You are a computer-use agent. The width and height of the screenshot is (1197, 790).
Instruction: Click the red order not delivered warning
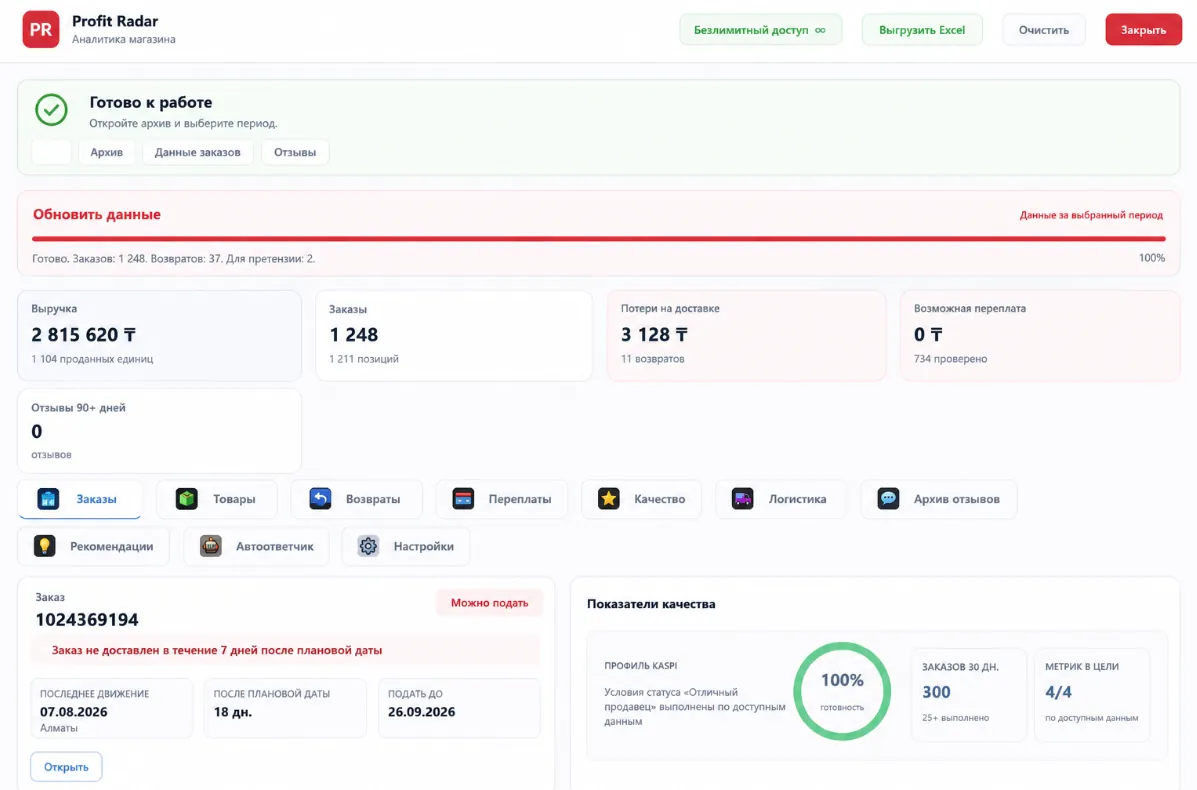point(286,650)
